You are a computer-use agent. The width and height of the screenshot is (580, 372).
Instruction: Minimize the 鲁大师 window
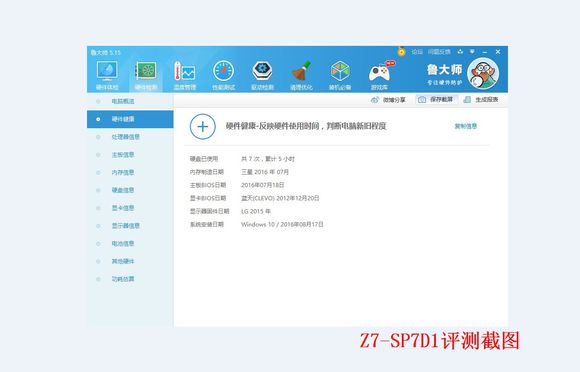(485, 52)
